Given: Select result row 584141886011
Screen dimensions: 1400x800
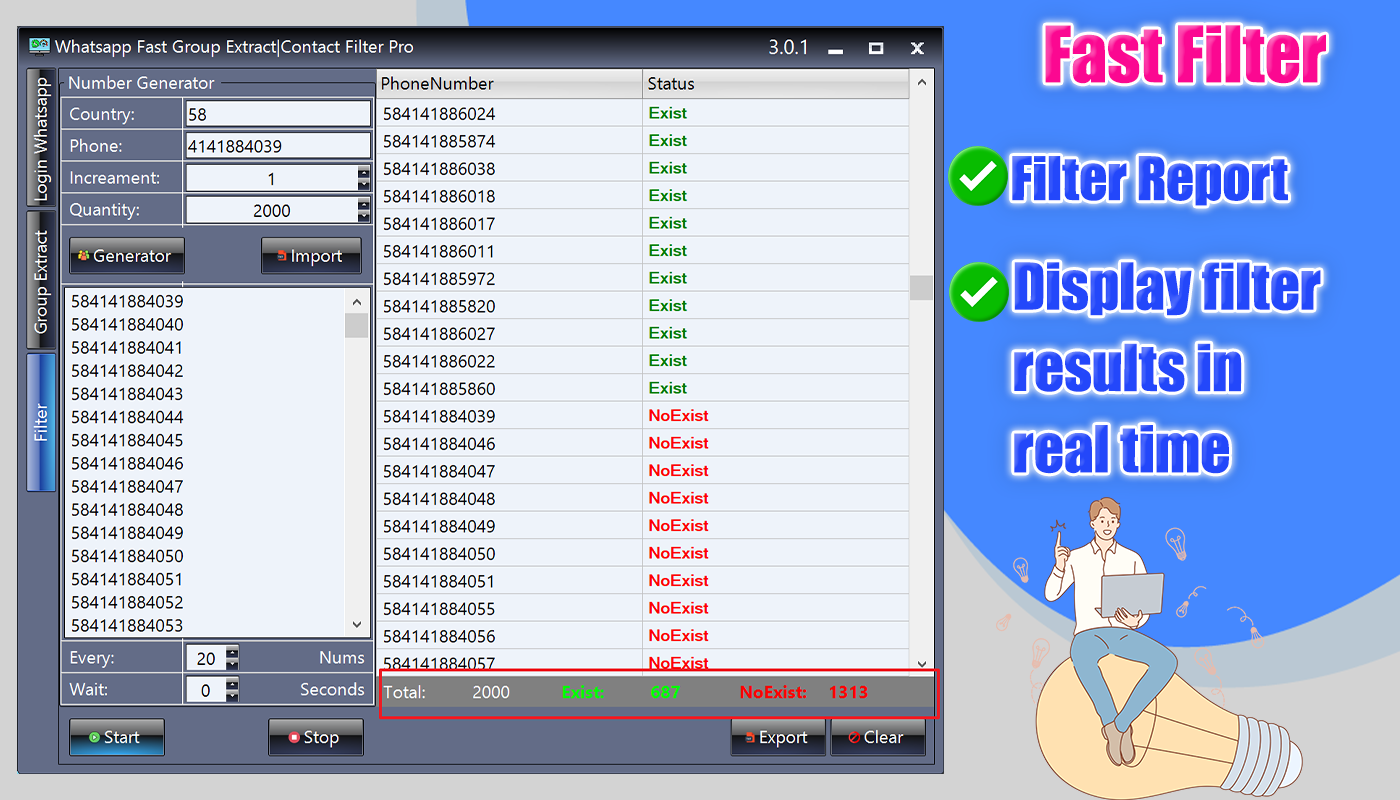Looking at the screenshot, I should coord(643,251).
